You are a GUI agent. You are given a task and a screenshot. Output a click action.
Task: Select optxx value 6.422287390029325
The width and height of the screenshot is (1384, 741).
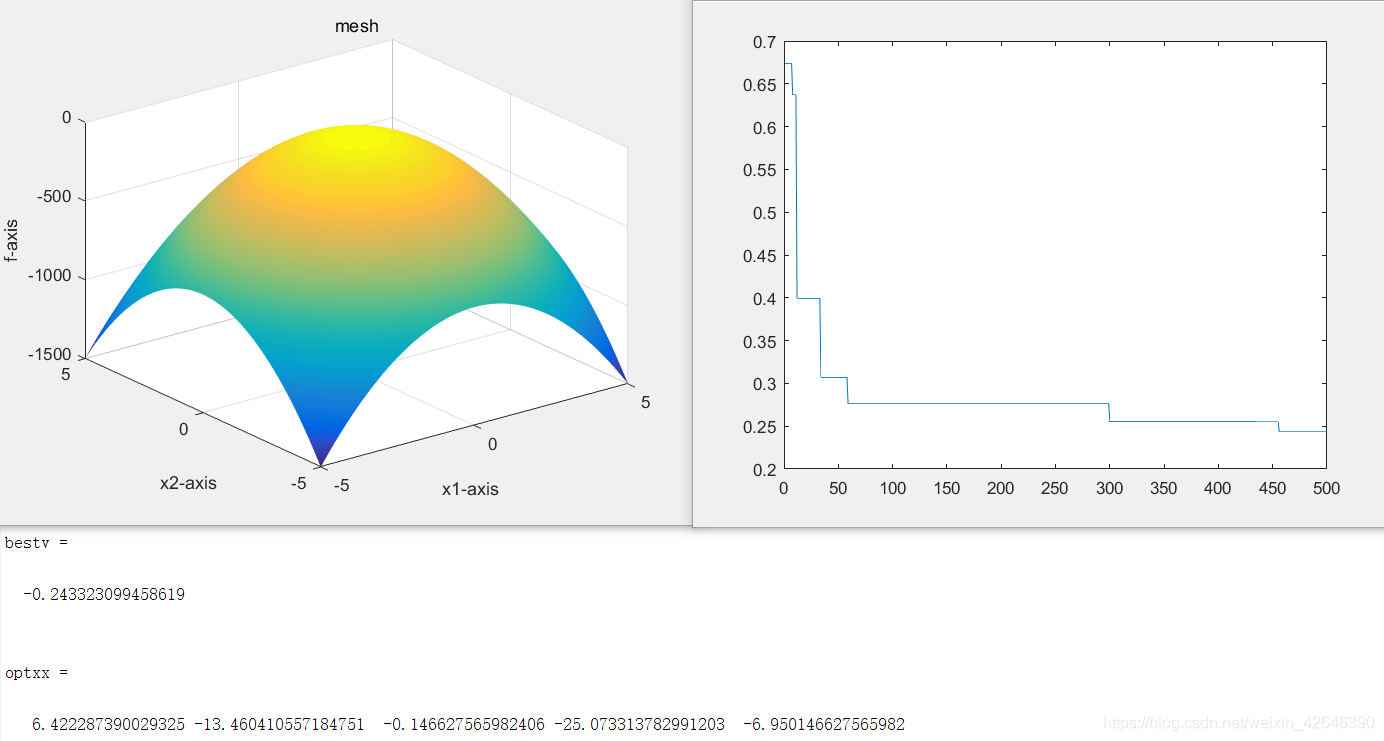click(x=108, y=724)
